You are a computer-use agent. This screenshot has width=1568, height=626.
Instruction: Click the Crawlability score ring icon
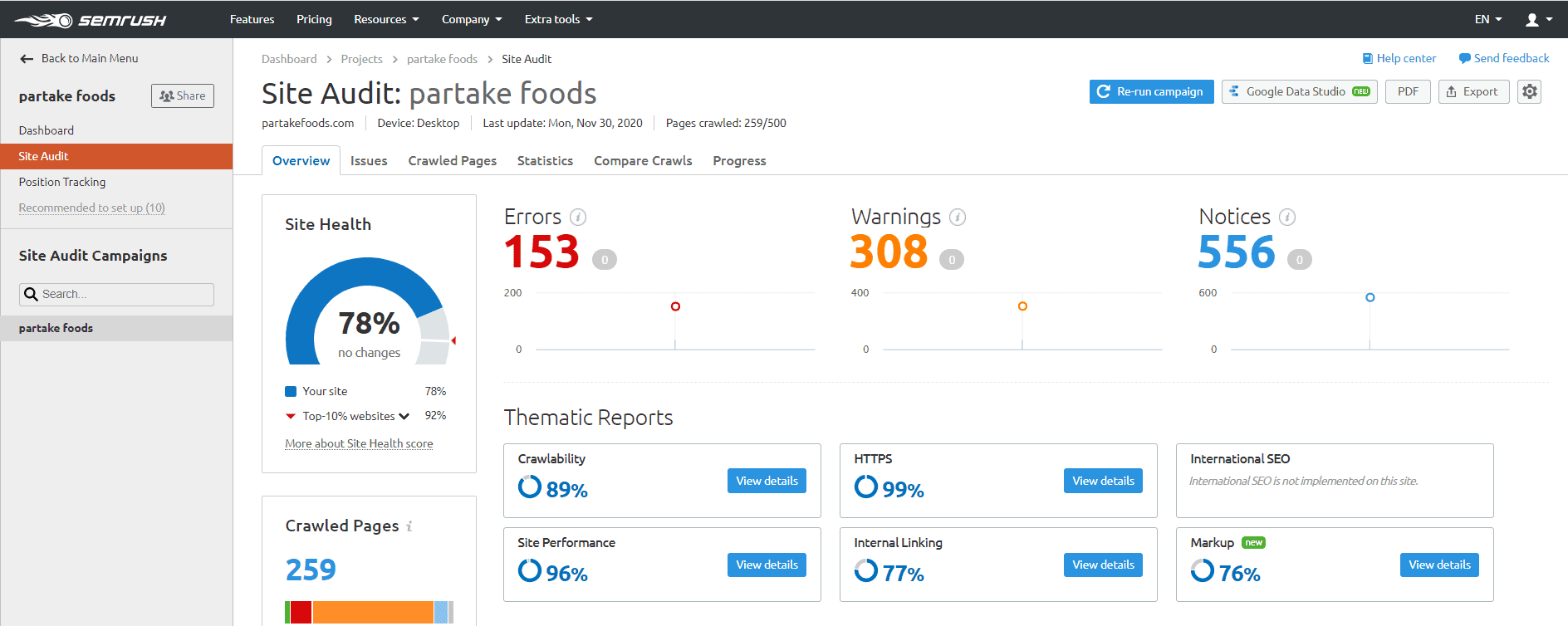[x=530, y=487]
